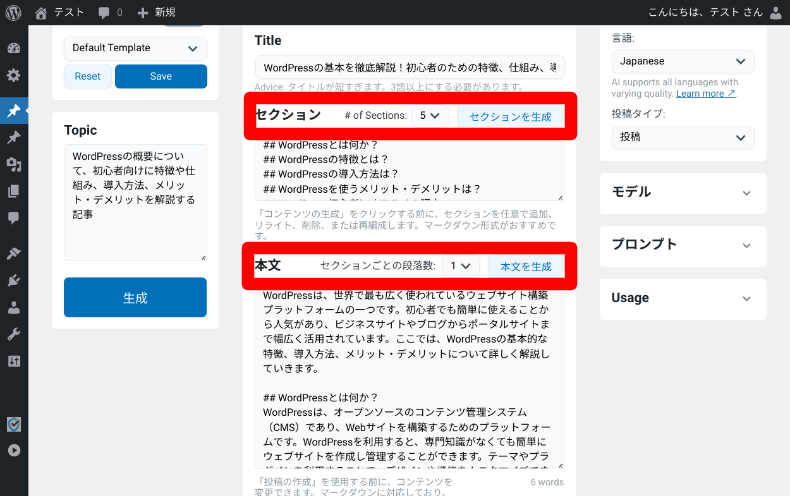This screenshot has height=496, width=790.
Task: Open the Appearance brush sidebar icon
Action: 14,253
